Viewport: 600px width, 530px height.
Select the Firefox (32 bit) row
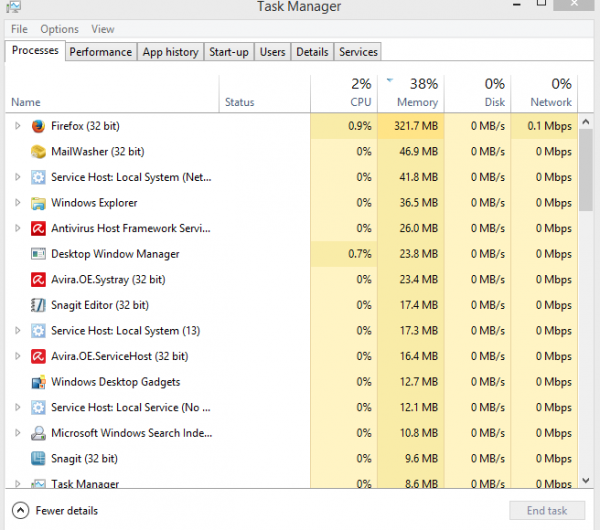pyautogui.click(x=291, y=126)
